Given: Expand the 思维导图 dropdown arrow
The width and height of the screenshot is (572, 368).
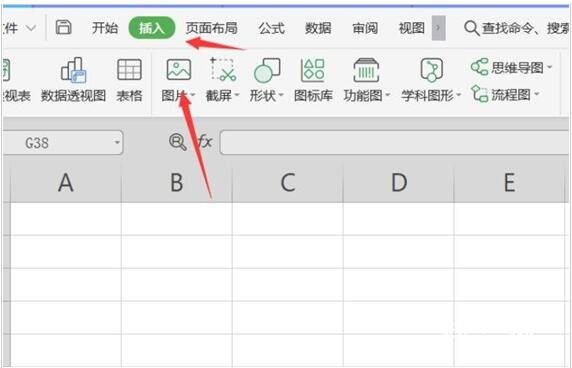Looking at the screenshot, I should (x=549, y=67).
